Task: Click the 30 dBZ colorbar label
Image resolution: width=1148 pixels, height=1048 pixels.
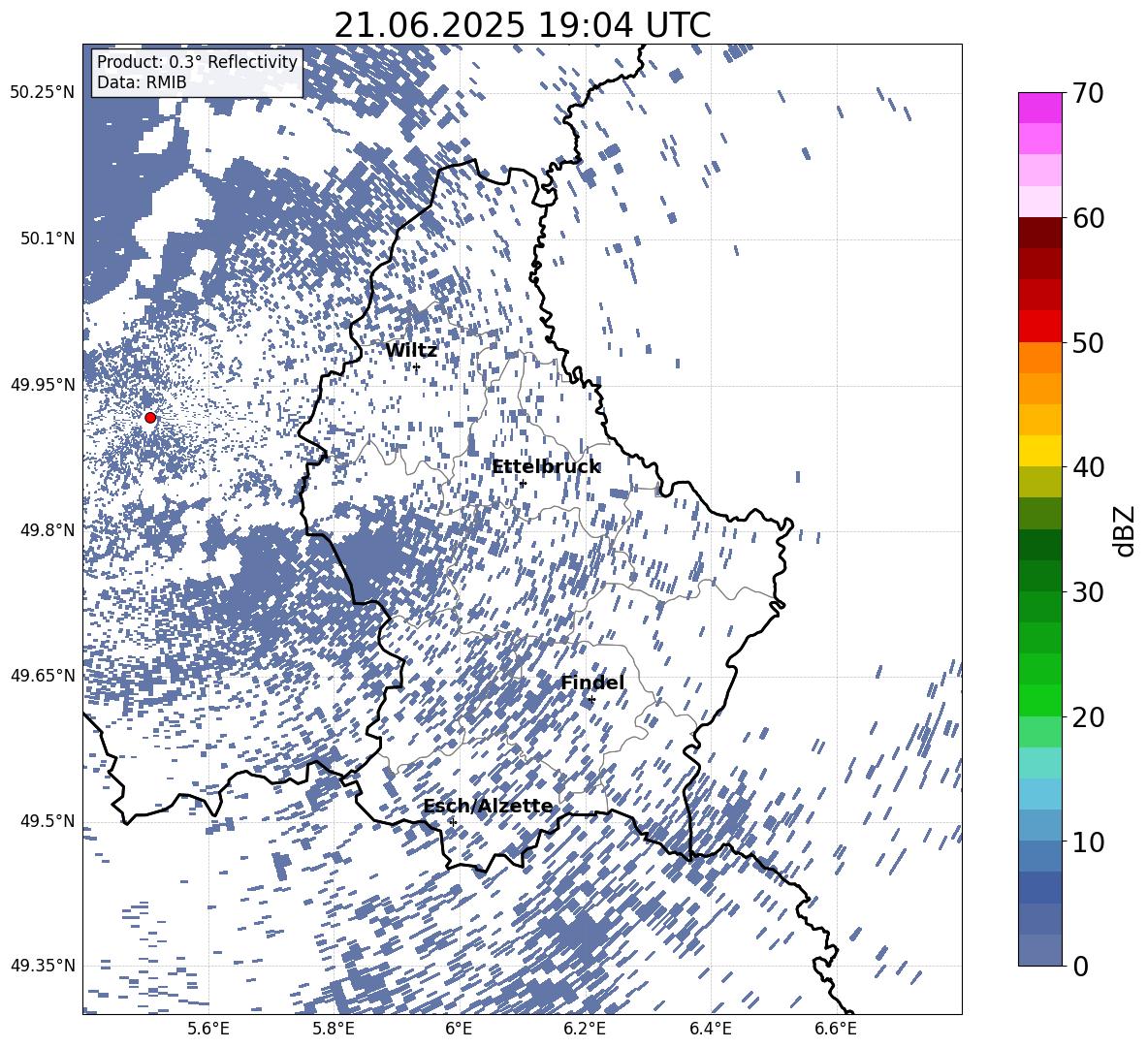Action: [1088, 591]
